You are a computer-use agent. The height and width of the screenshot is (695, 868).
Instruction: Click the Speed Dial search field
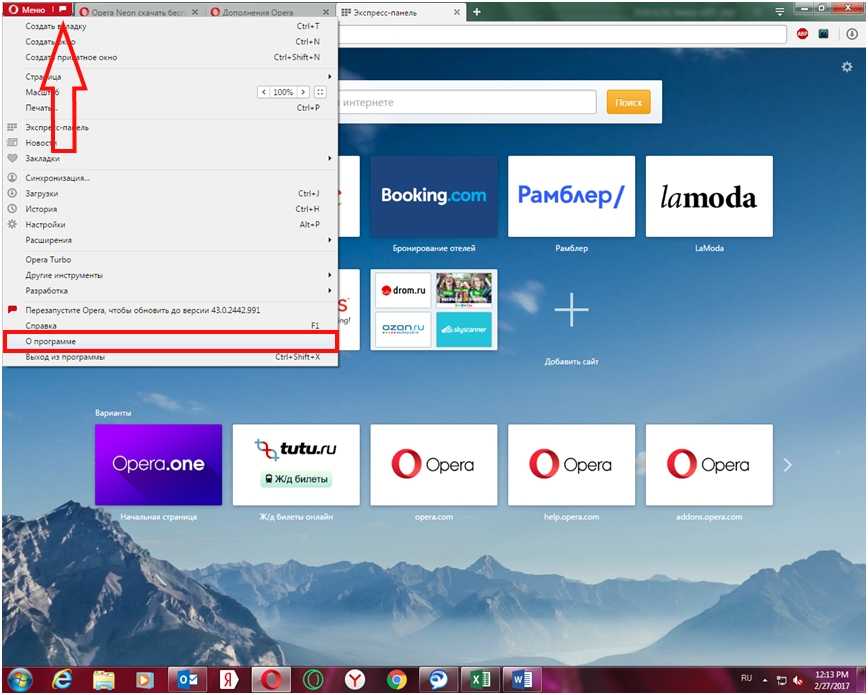click(x=468, y=102)
